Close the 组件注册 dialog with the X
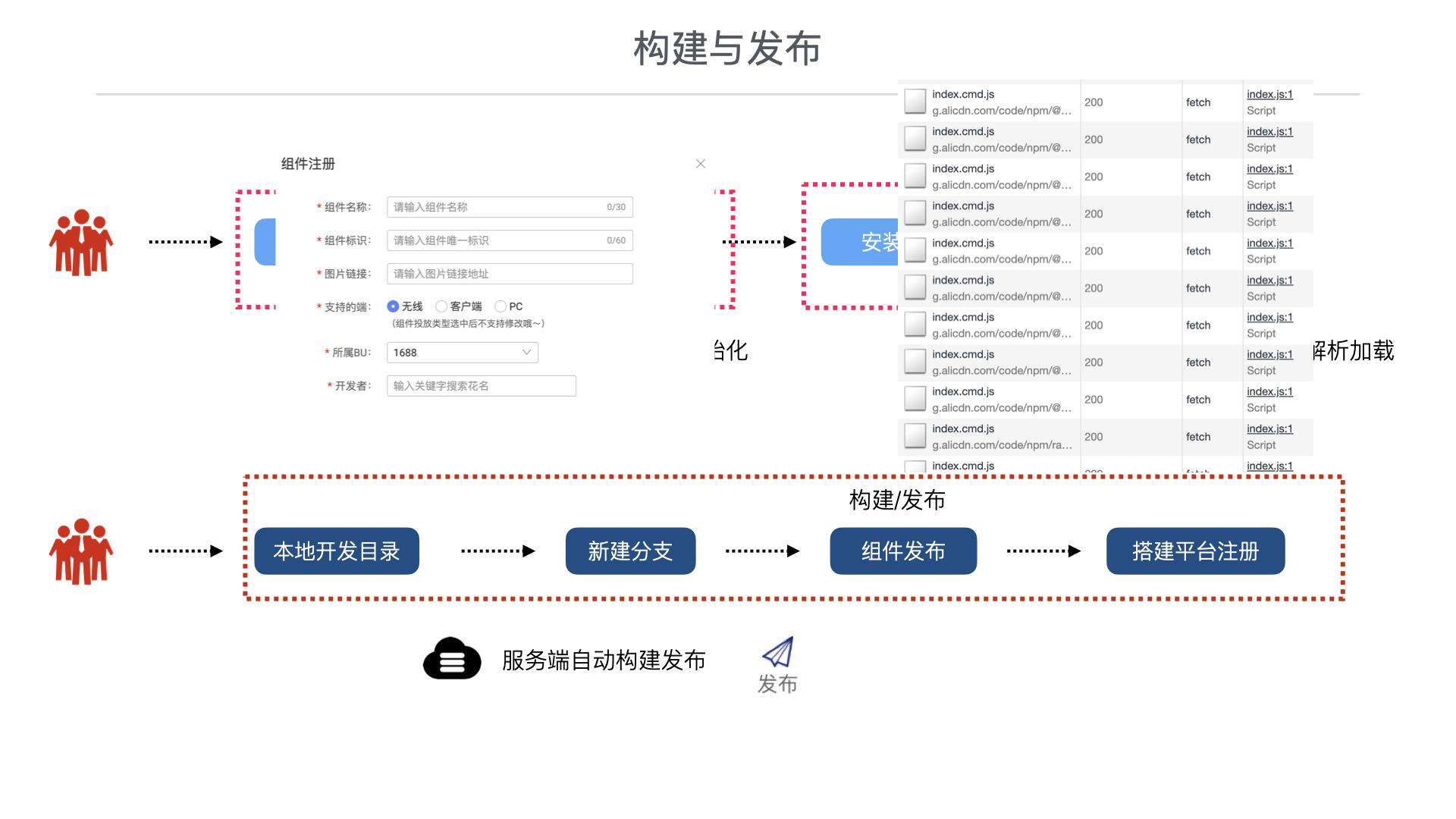 (x=701, y=164)
